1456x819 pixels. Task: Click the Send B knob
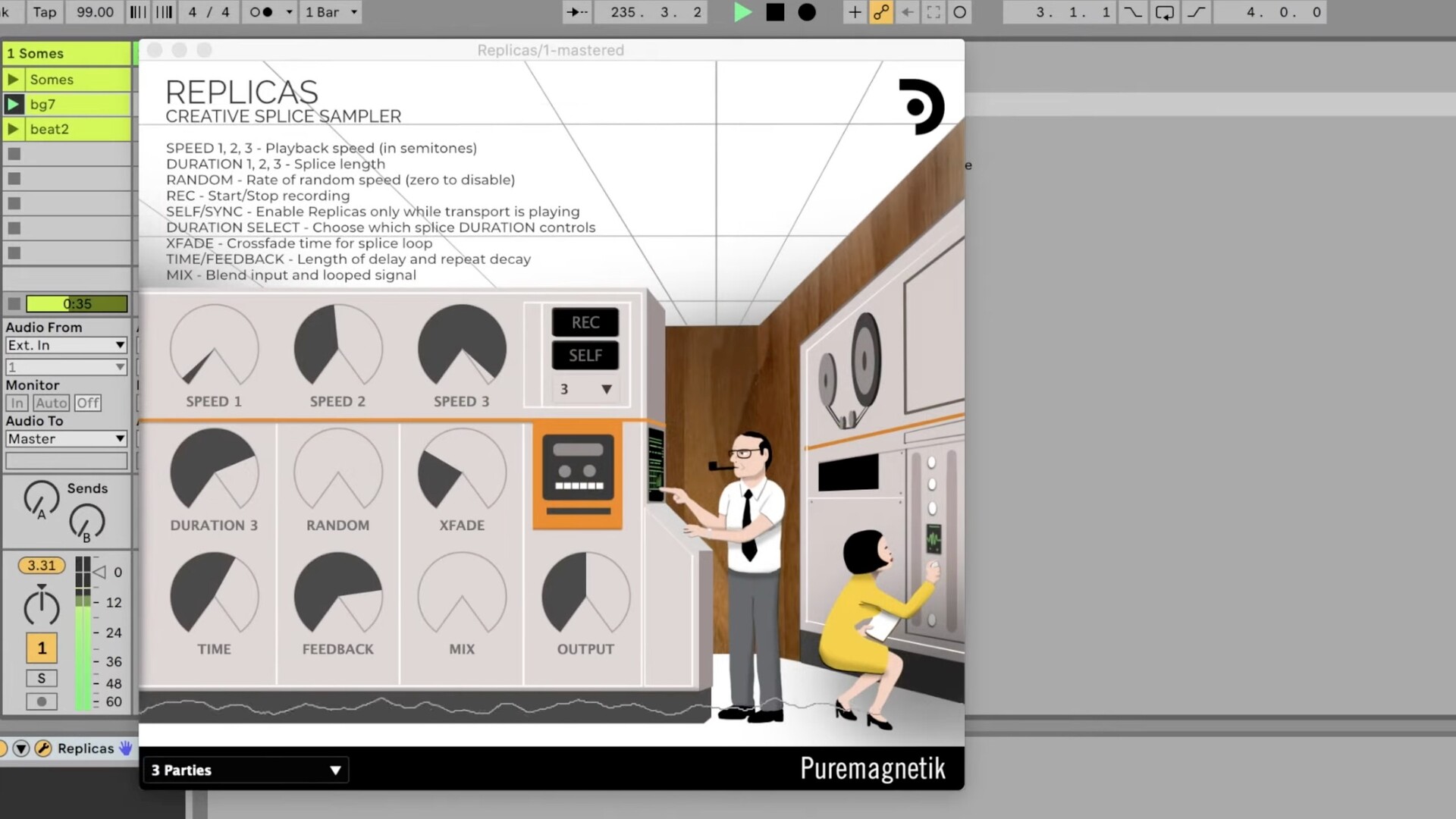pyautogui.click(x=86, y=522)
